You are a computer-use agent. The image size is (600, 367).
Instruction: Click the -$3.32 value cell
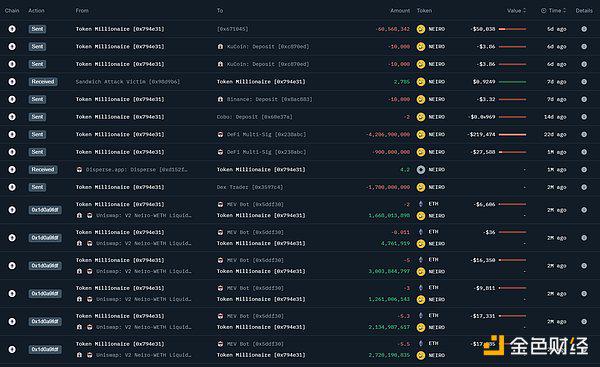(486, 99)
